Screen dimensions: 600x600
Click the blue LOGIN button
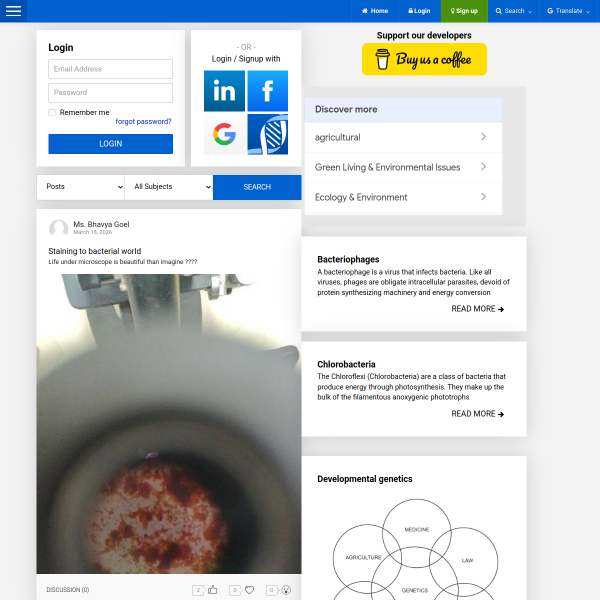[110, 144]
